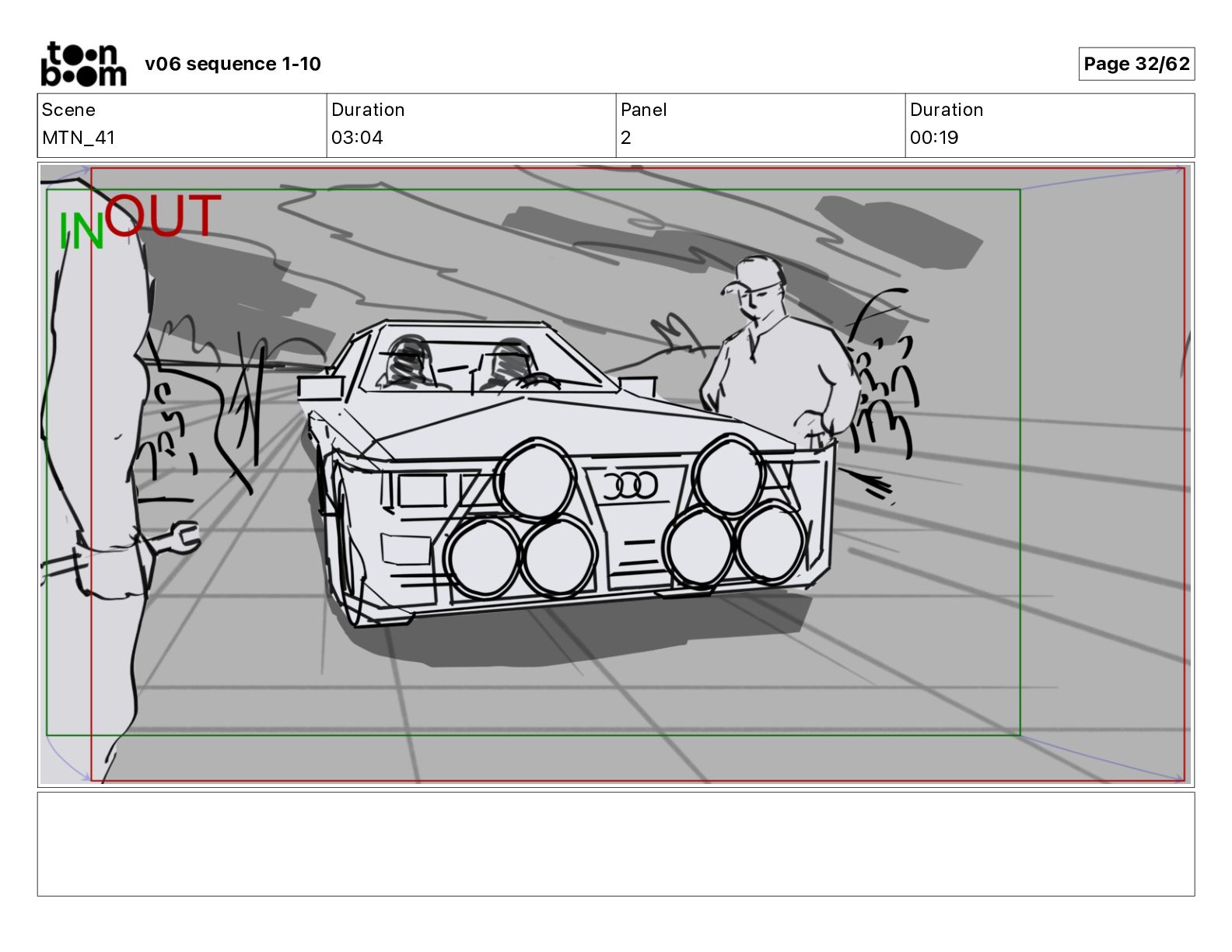Click the red 'OUT' camera label
Image resolution: width=1232 pixels, height=952 pixels.
click(163, 215)
